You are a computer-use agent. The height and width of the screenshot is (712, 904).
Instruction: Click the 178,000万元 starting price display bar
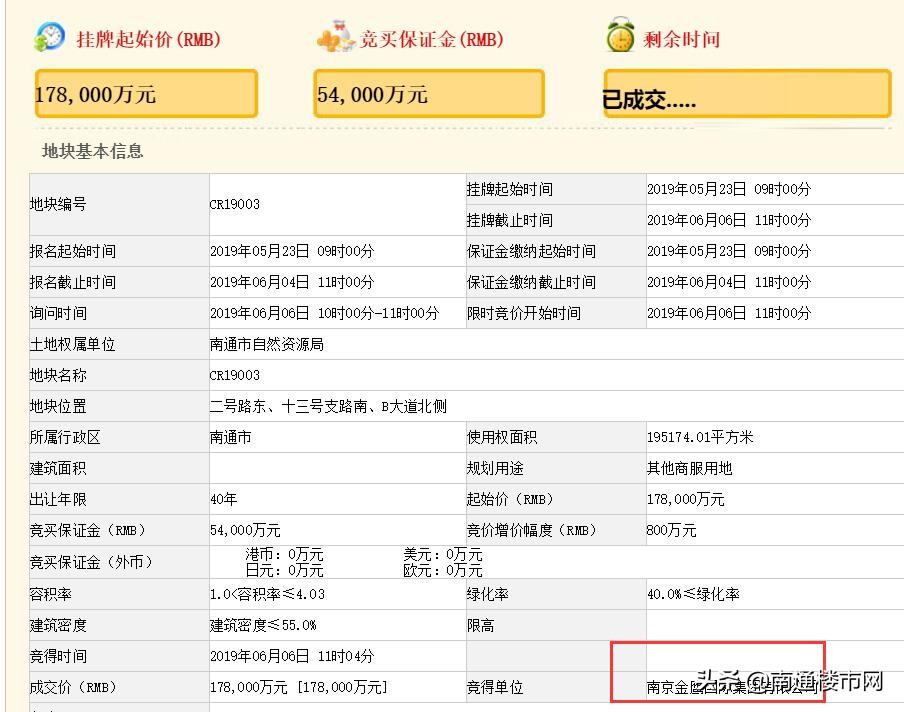point(144,92)
